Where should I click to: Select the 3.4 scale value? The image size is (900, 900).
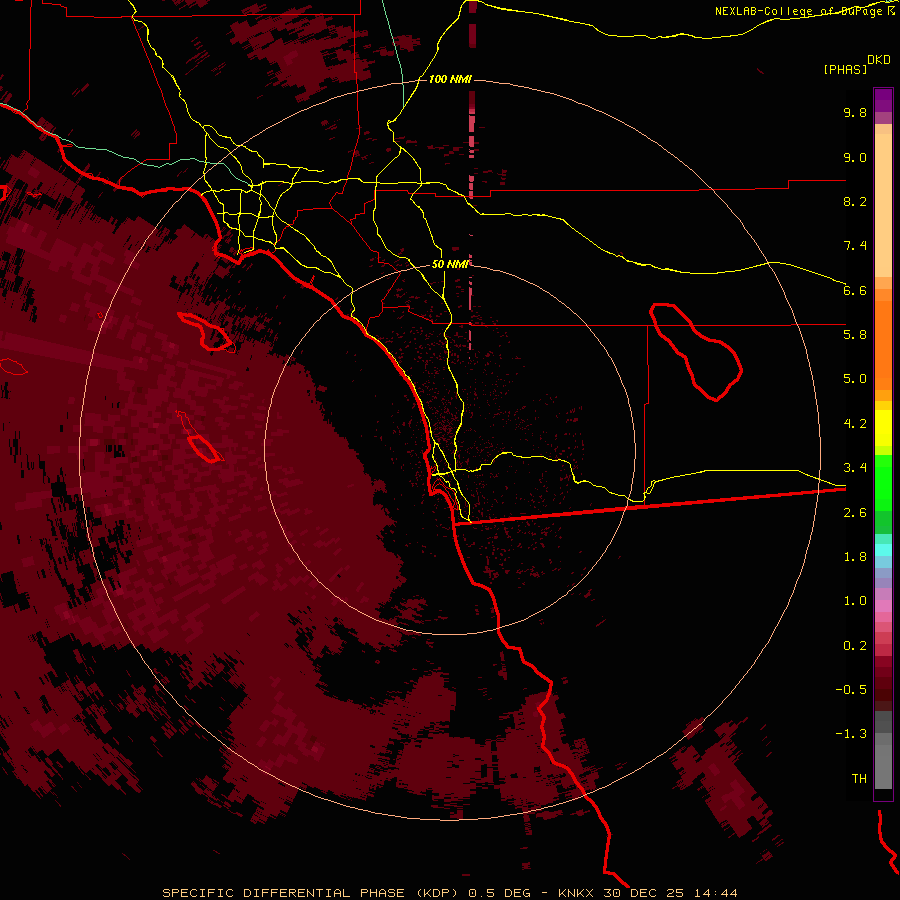point(855,468)
